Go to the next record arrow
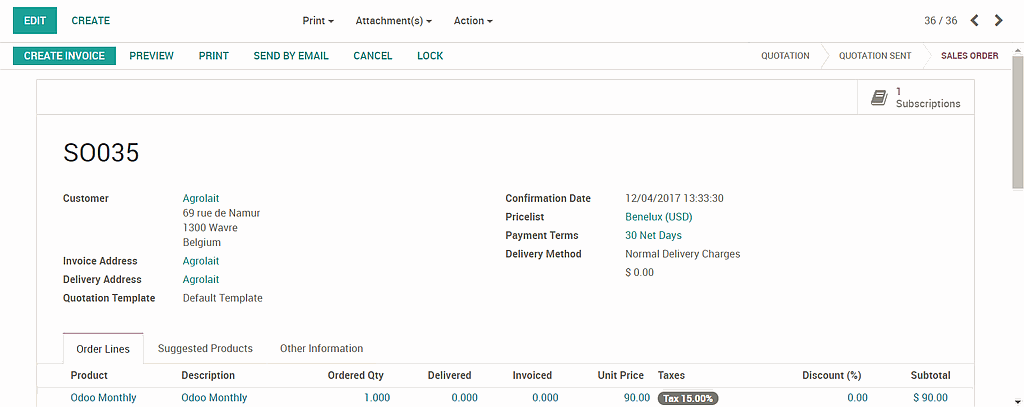This screenshot has width=1024, height=407. 998,20
